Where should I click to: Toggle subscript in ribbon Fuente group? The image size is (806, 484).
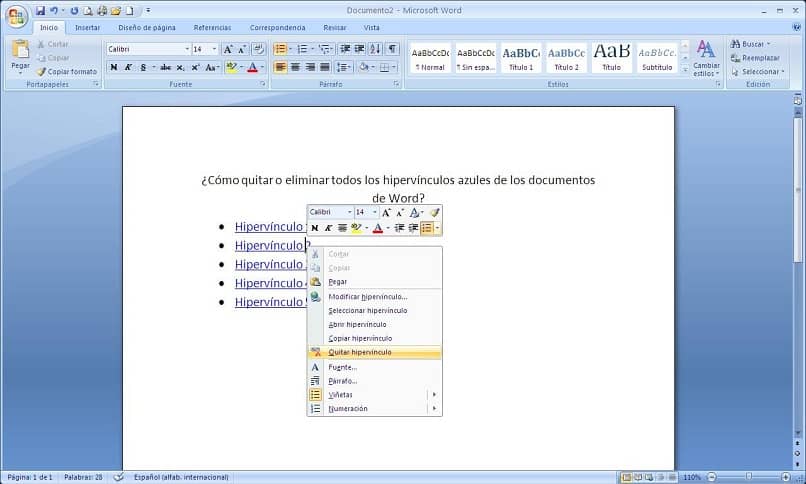coord(180,67)
